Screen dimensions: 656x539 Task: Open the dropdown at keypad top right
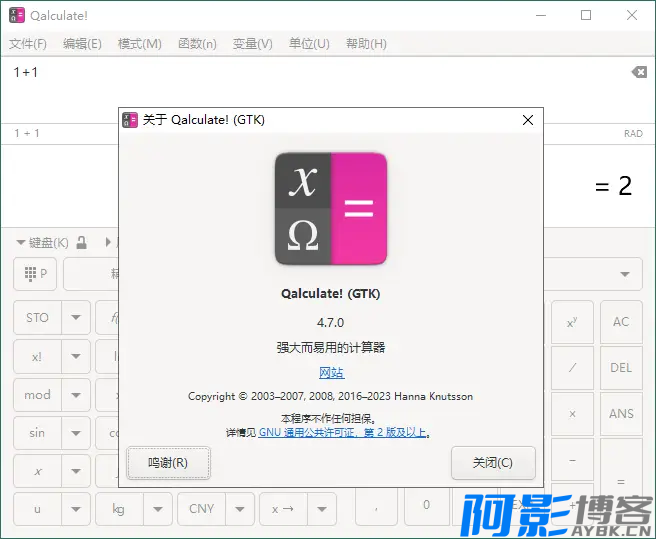coord(625,275)
